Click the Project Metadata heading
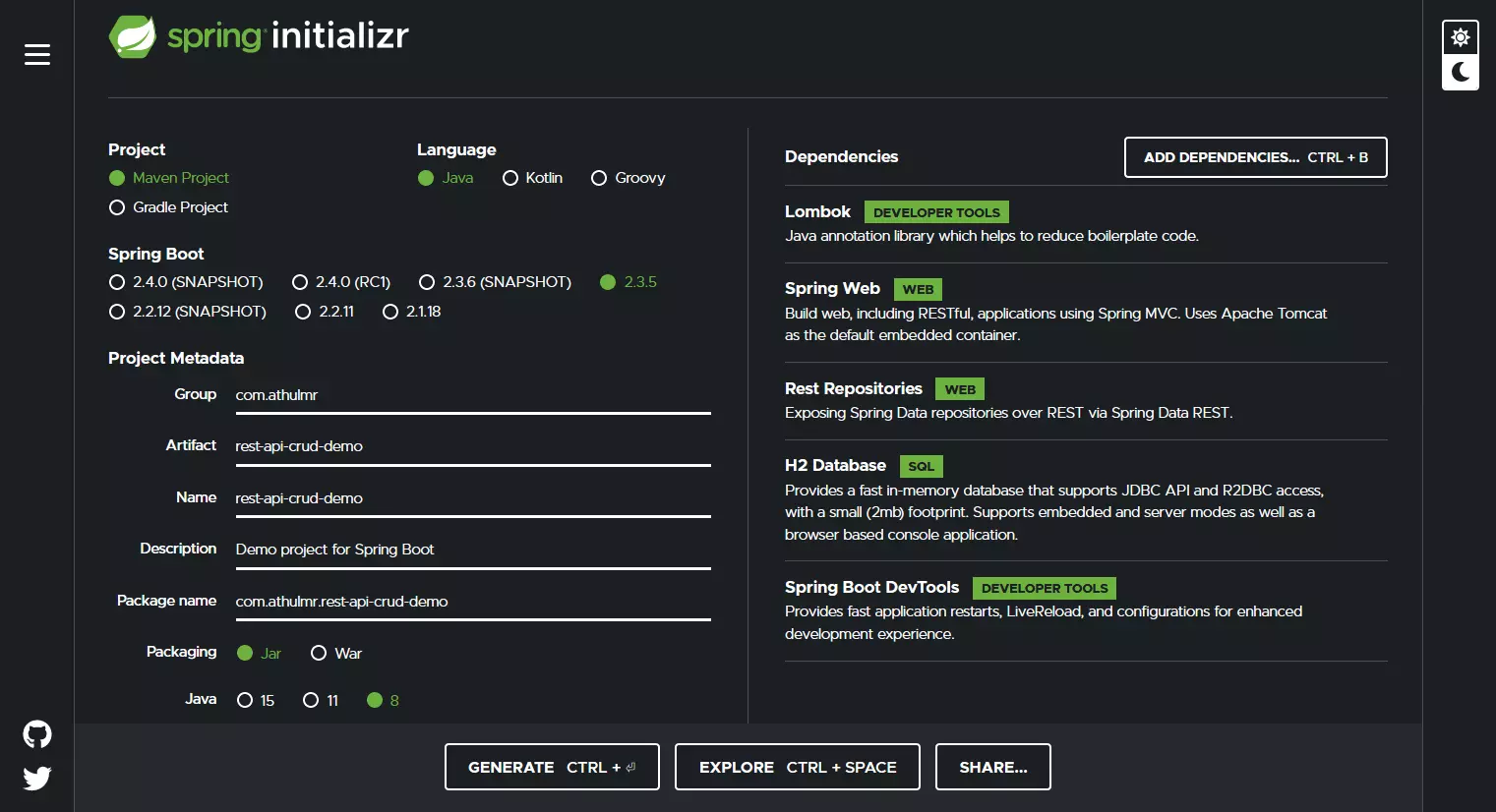The width and height of the screenshot is (1496, 812). (176, 359)
